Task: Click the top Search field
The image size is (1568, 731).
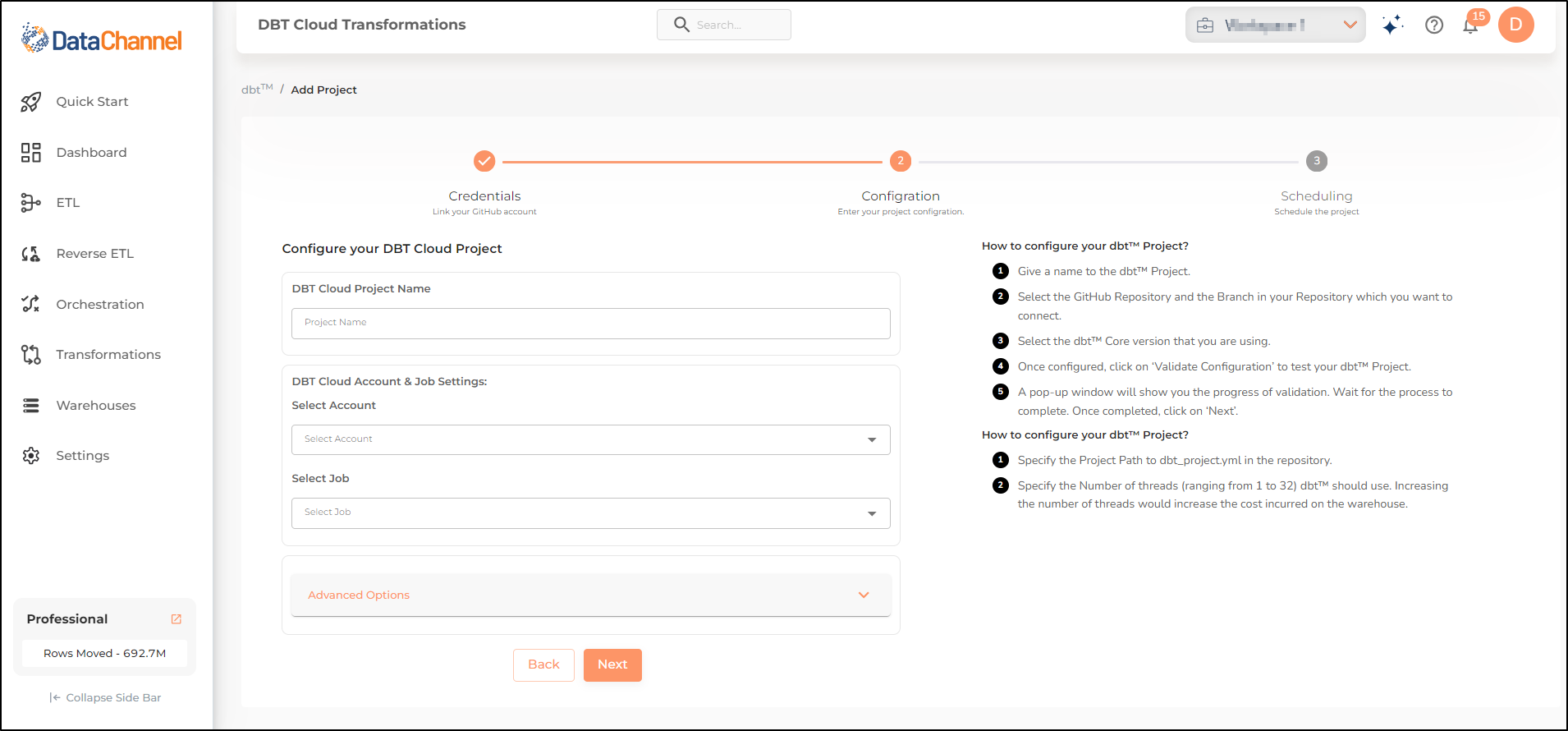Action: point(724,25)
